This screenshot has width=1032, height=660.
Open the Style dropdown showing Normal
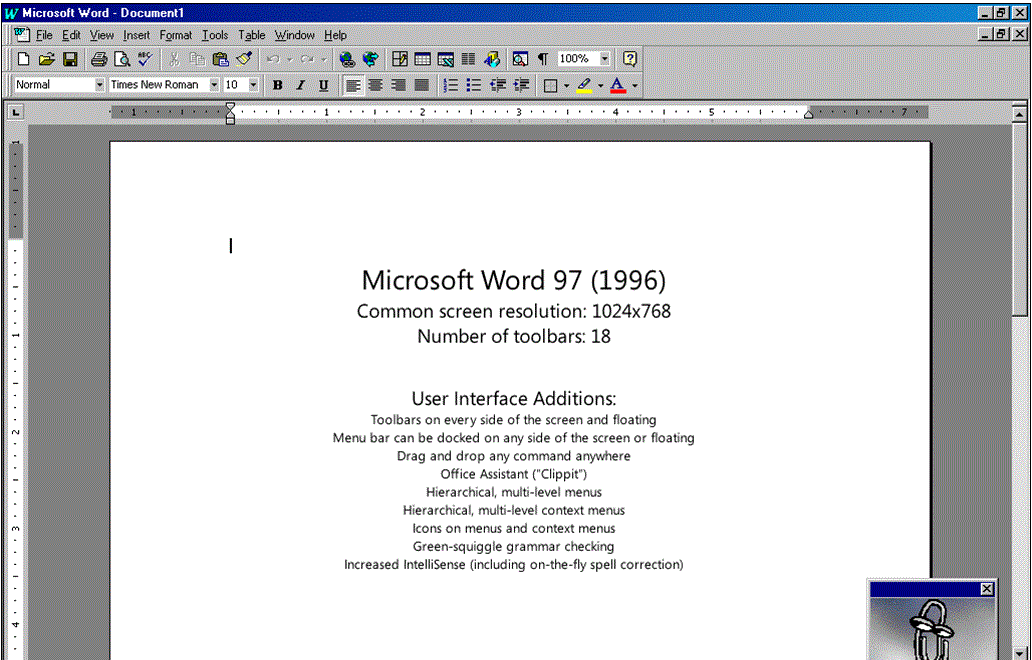[99, 85]
